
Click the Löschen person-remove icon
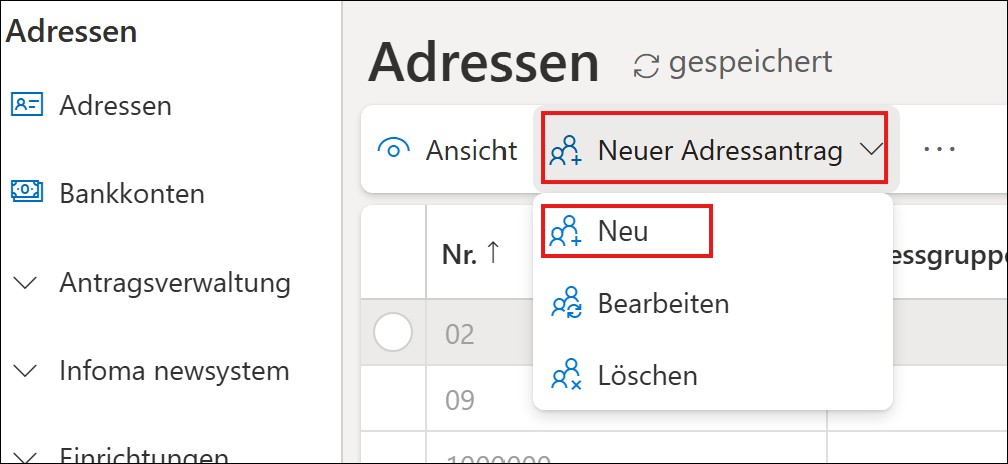(x=566, y=375)
